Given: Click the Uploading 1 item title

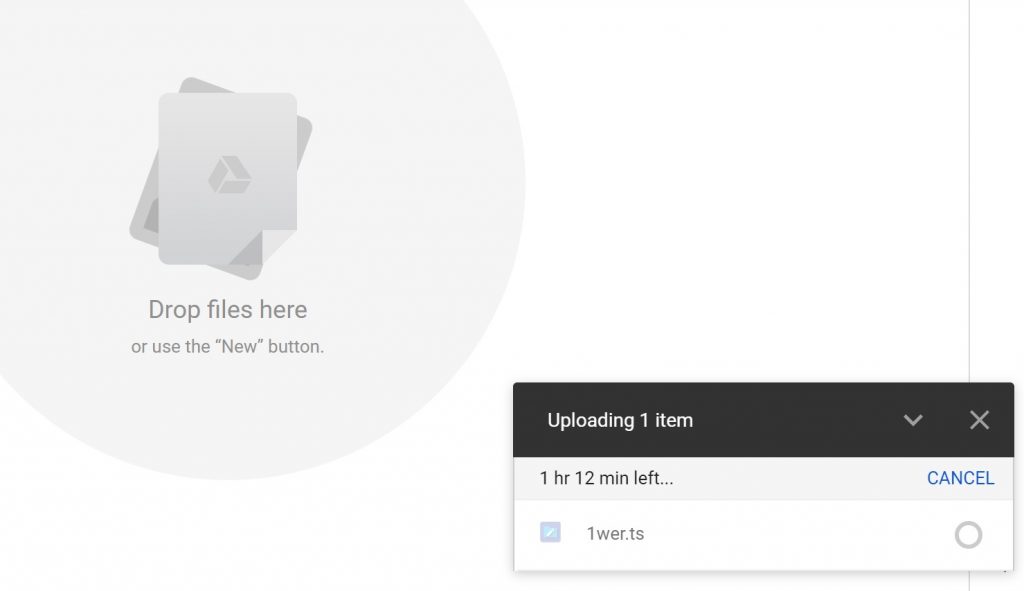Looking at the screenshot, I should point(620,420).
